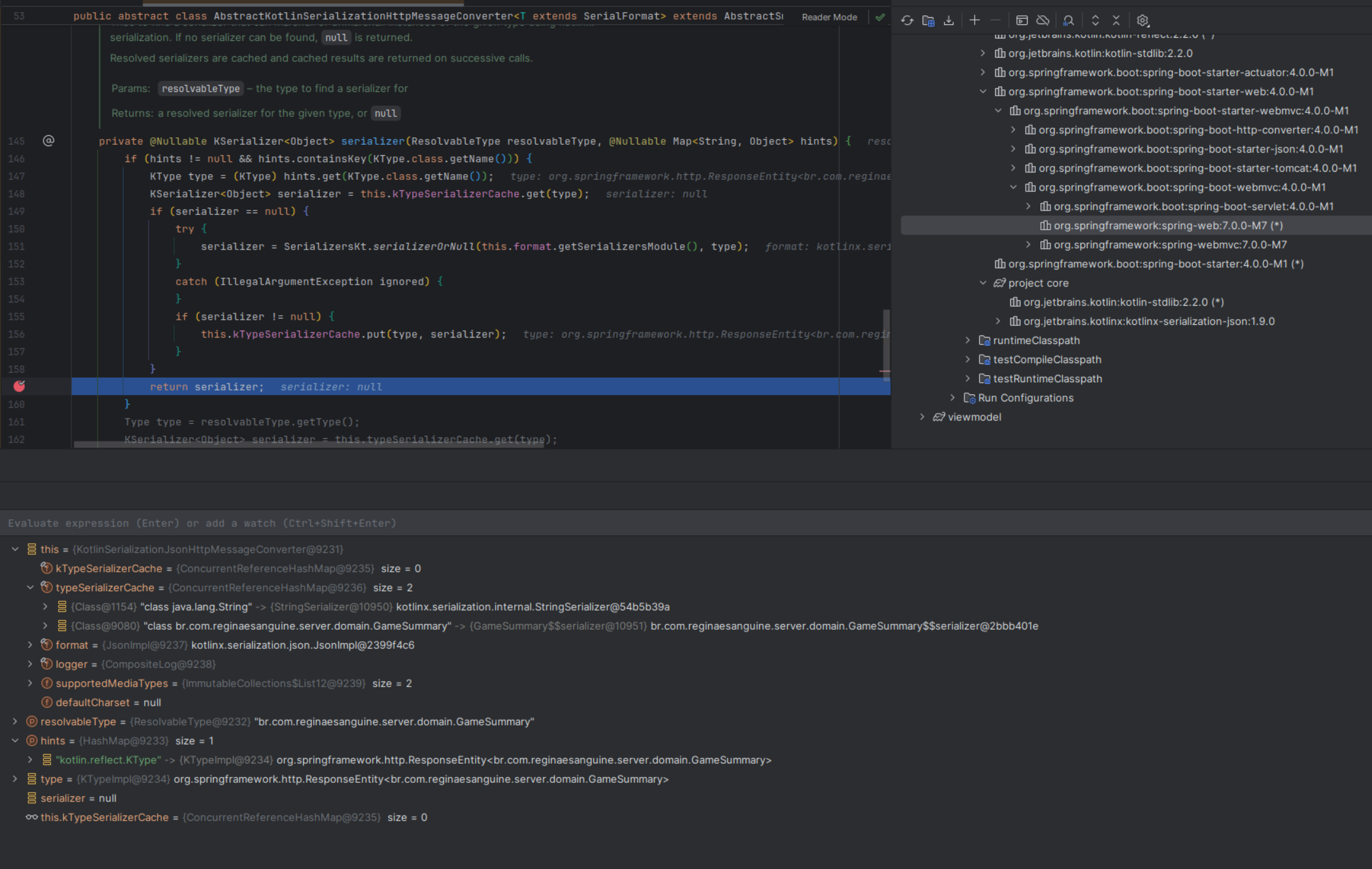Click the evaluate expression input field
The image size is (1372, 869).
click(686, 523)
